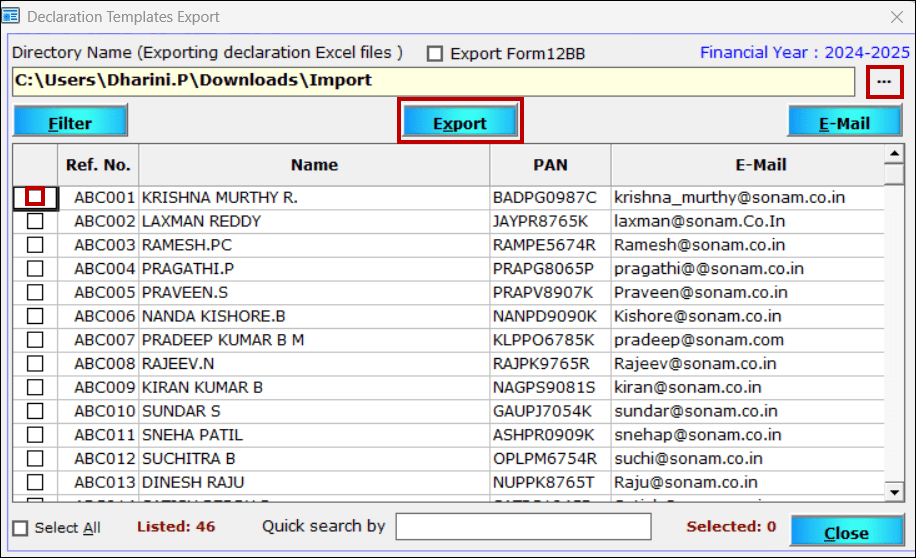
Task: Click the PAN value RAMPE5674R
Action: coord(544,245)
